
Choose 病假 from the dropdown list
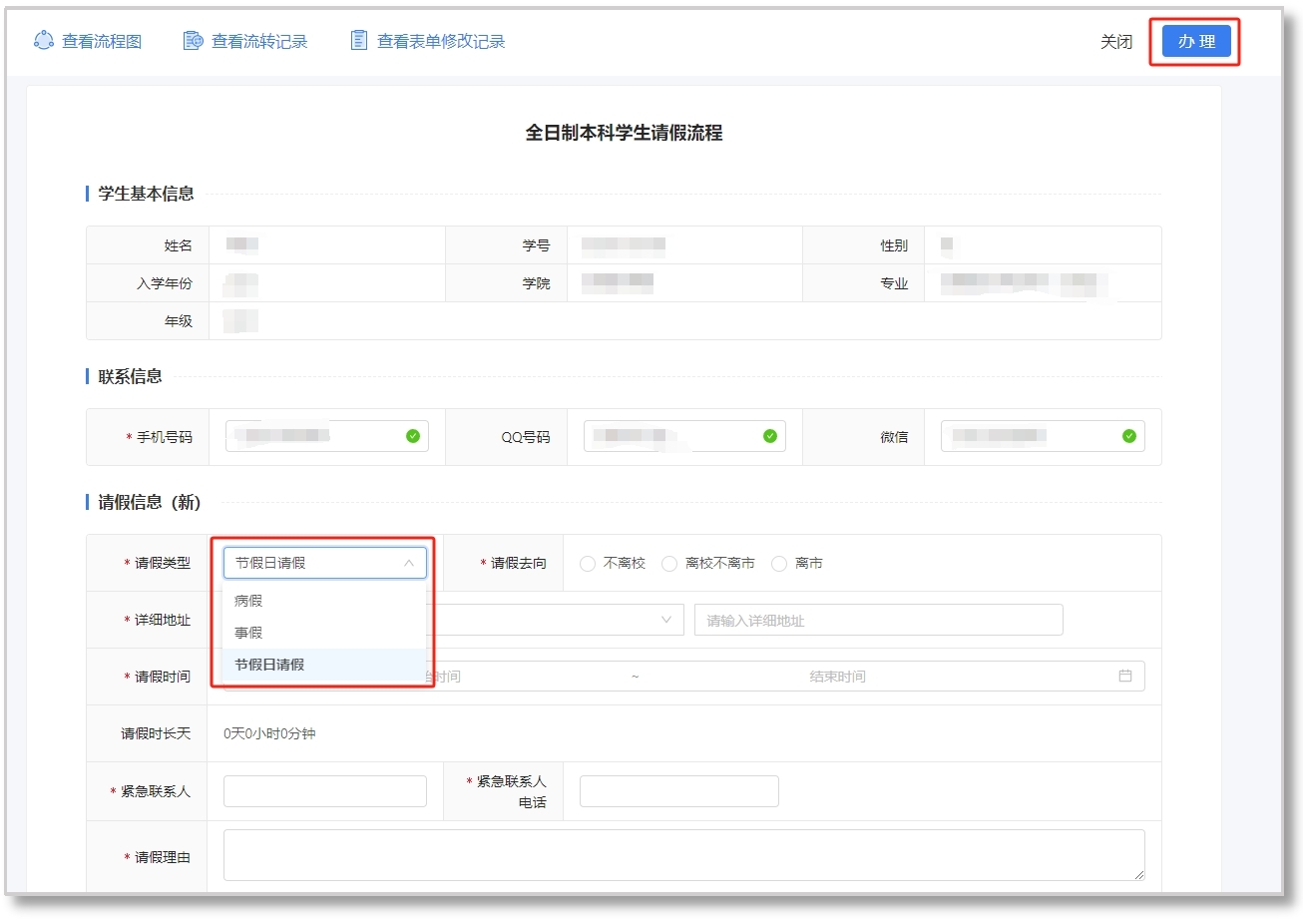tap(324, 601)
